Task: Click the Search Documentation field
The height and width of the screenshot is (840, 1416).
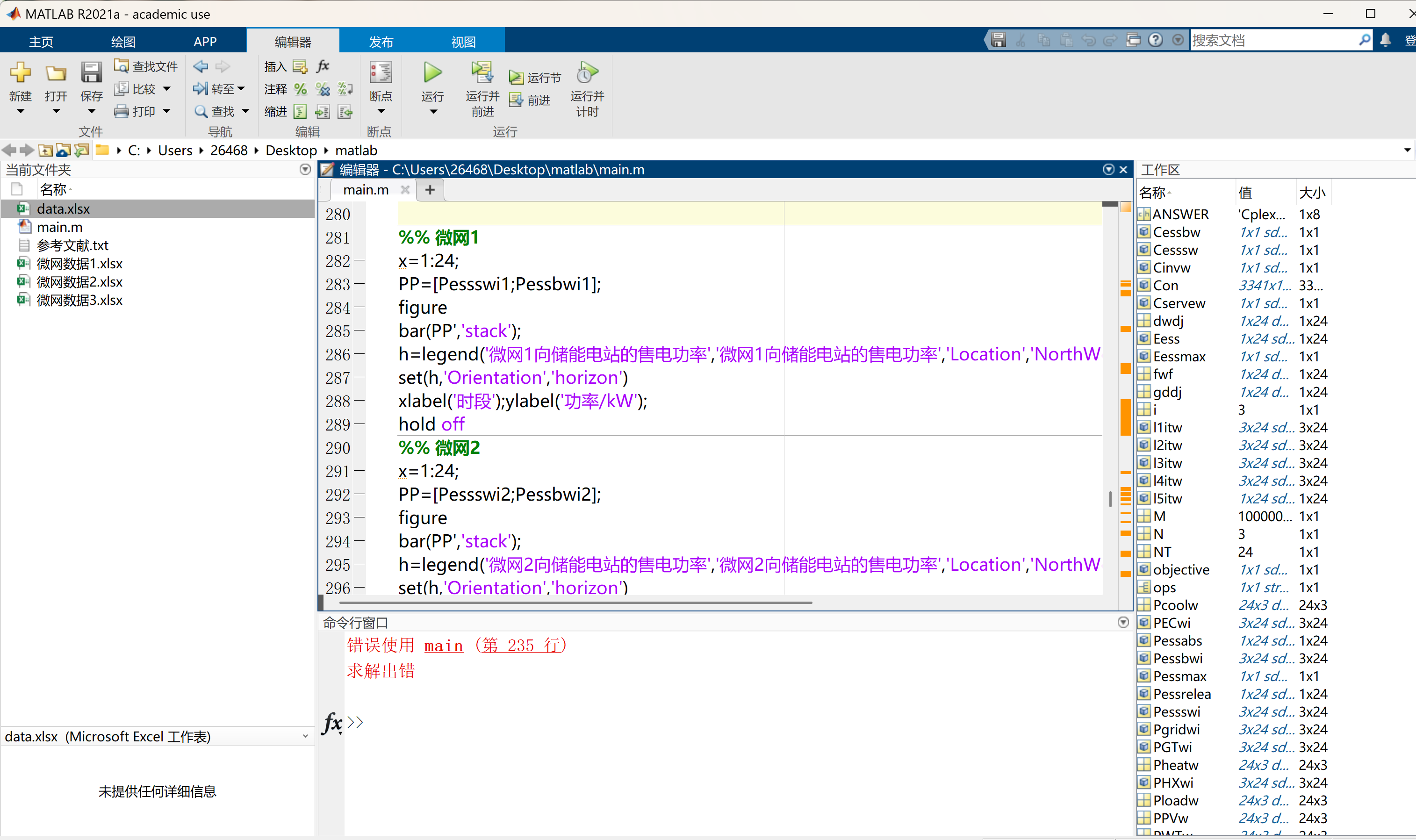Action: click(1273, 40)
